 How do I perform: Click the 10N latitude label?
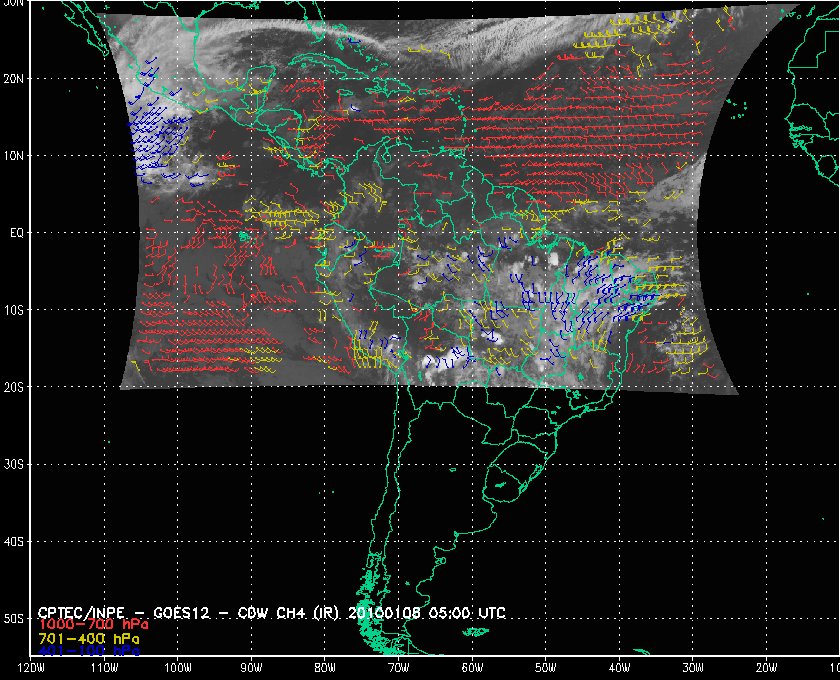coord(13,156)
